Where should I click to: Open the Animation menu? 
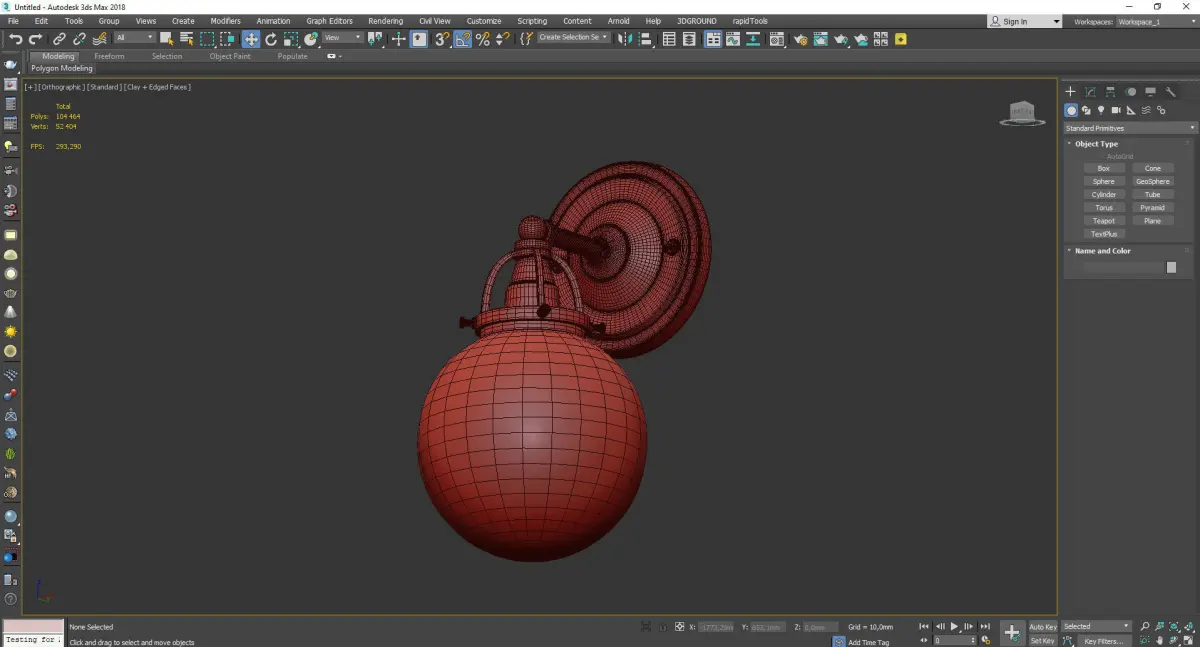coord(273,21)
